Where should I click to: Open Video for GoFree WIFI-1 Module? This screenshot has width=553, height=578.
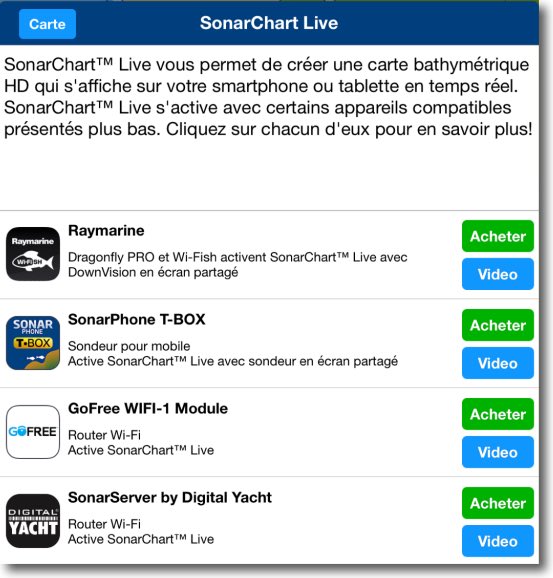coord(498,452)
